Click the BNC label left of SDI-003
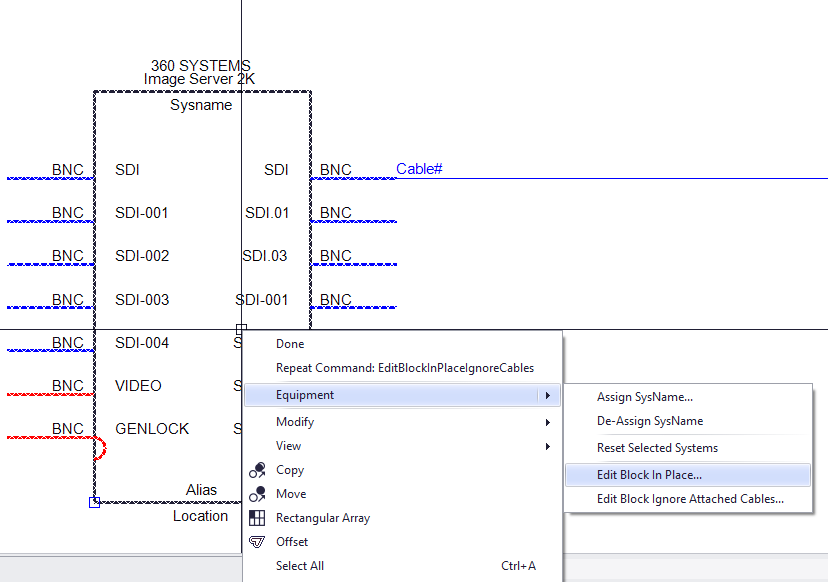This screenshot has width=828, height=582. click(68, 300)
